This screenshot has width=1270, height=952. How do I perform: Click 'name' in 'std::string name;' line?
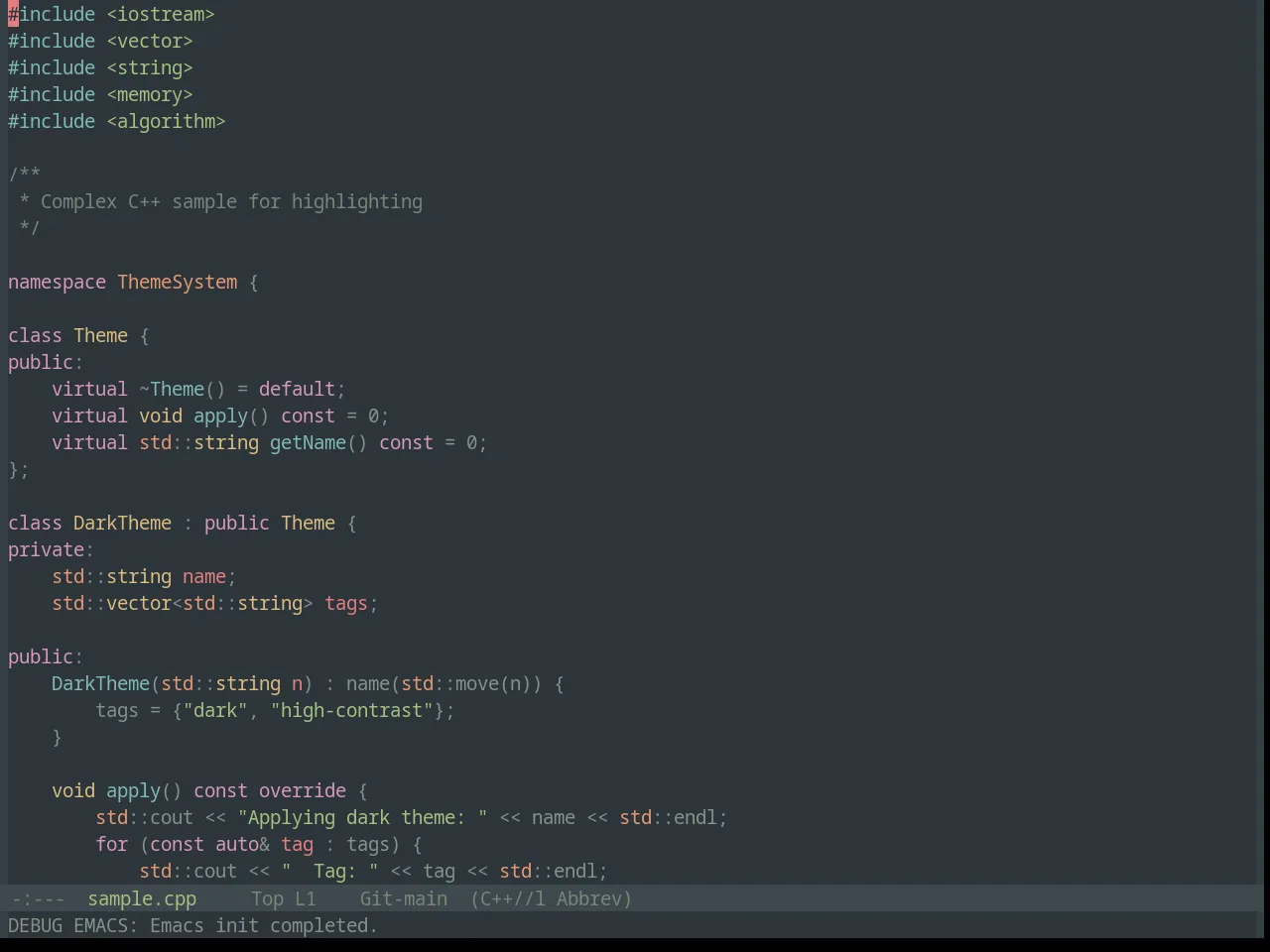tap(204, 577)
